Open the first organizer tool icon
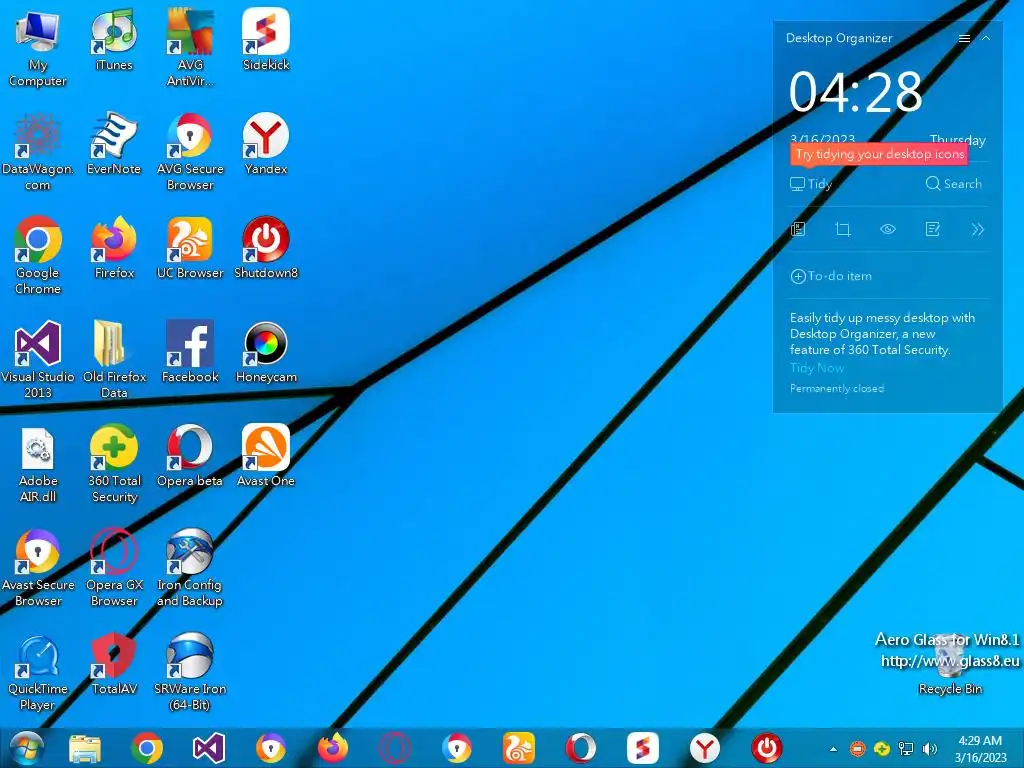 coord(798,229)
